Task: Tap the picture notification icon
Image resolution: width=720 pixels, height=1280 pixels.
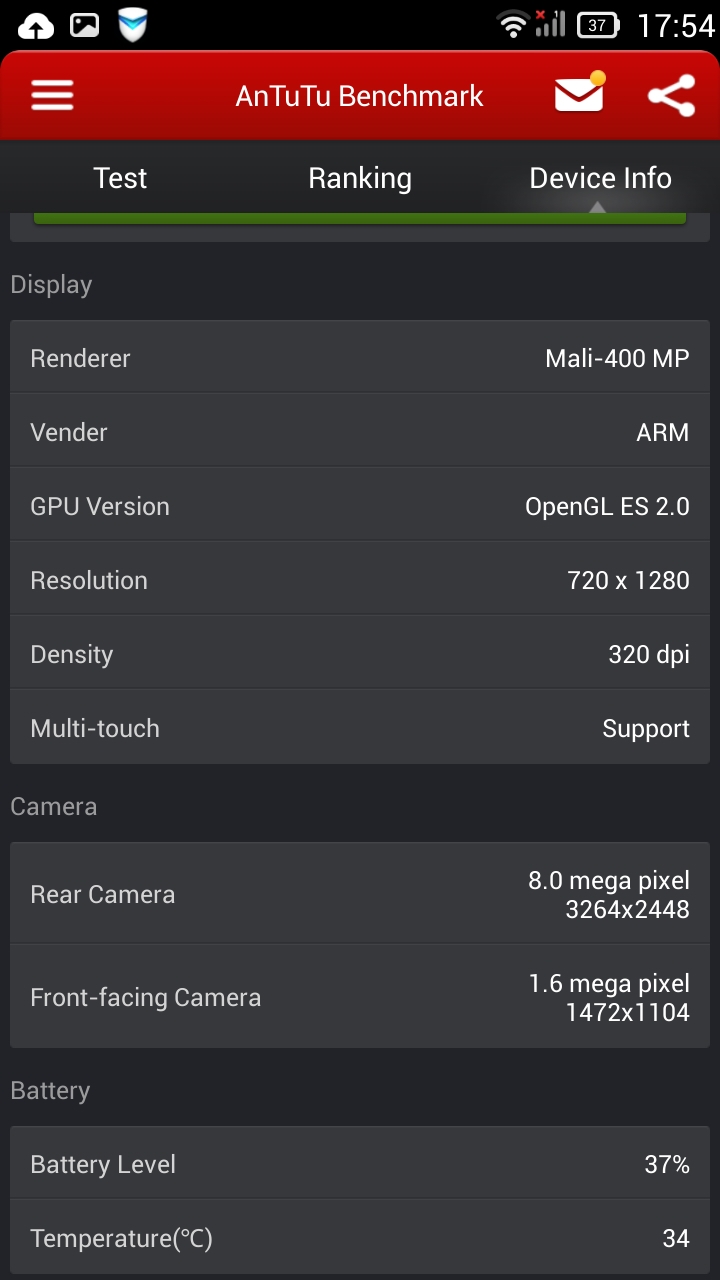Action: tap(84, 25)
